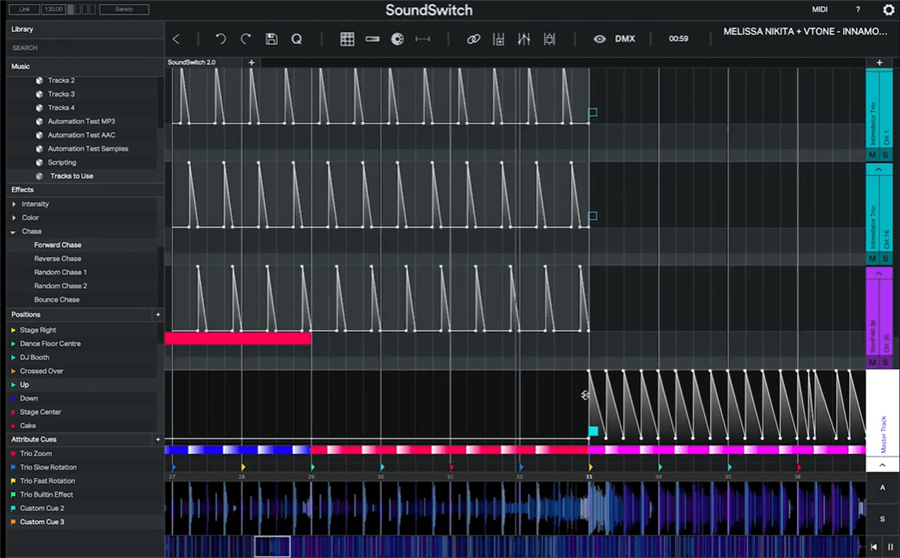The width and height of the screenshot is (900, 558).
Task: Expand the Intensity effects group
Action: click(x=14, y=204)
